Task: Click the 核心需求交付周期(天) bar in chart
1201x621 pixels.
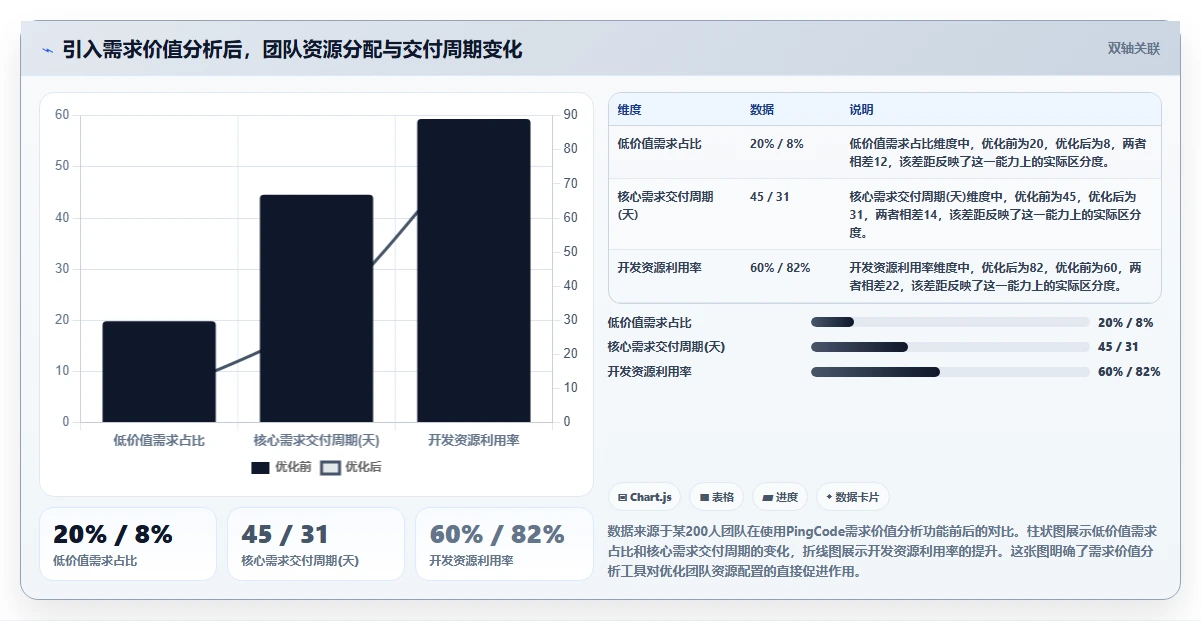Action: (x=316, y=308)
